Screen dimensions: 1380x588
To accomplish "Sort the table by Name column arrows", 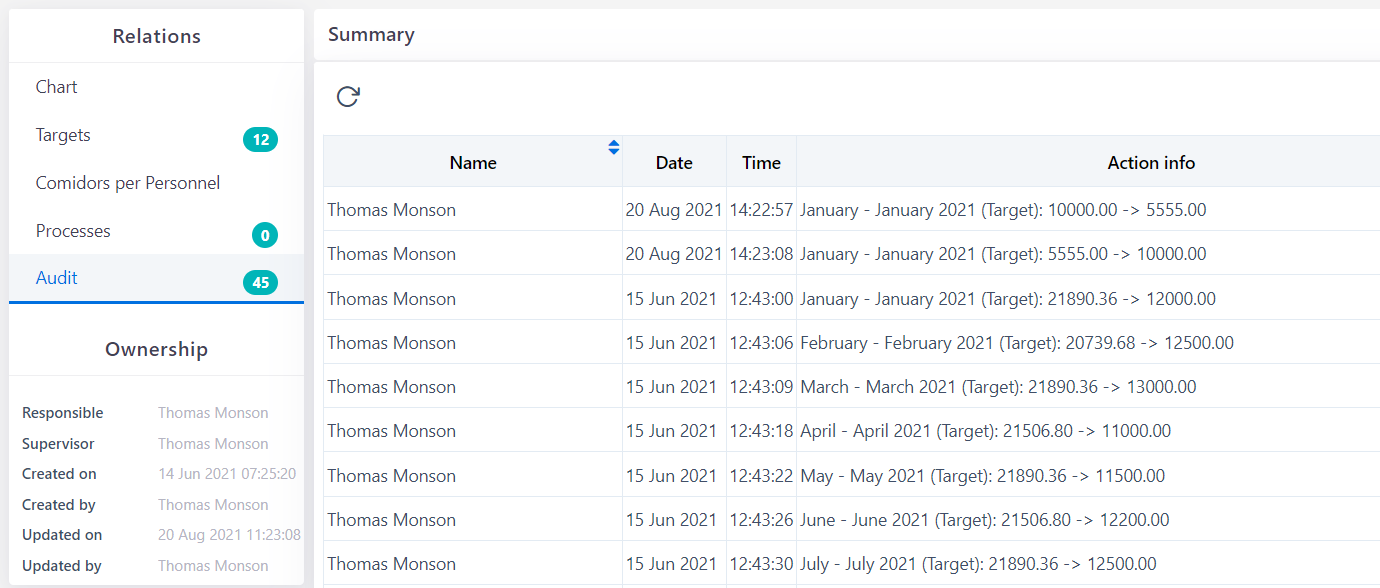I will [614, 147].
